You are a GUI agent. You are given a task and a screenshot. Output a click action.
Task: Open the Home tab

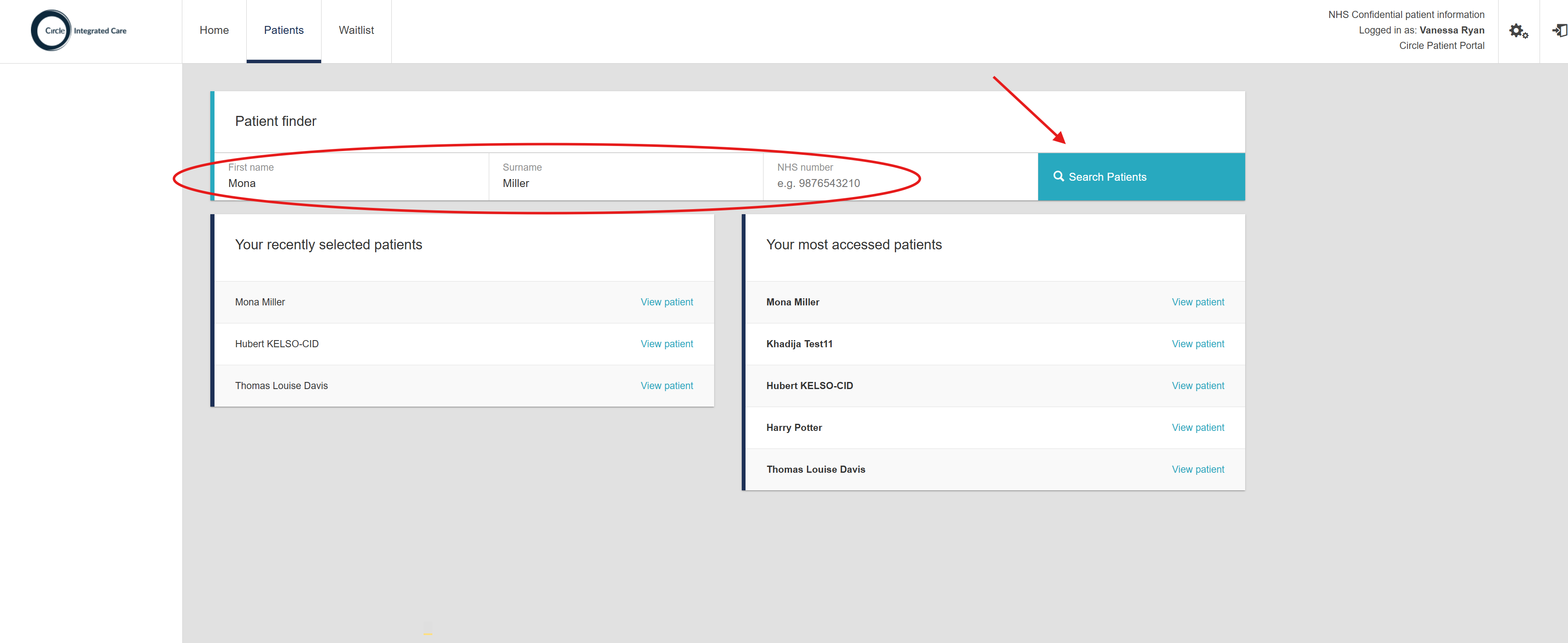[214, 31]
